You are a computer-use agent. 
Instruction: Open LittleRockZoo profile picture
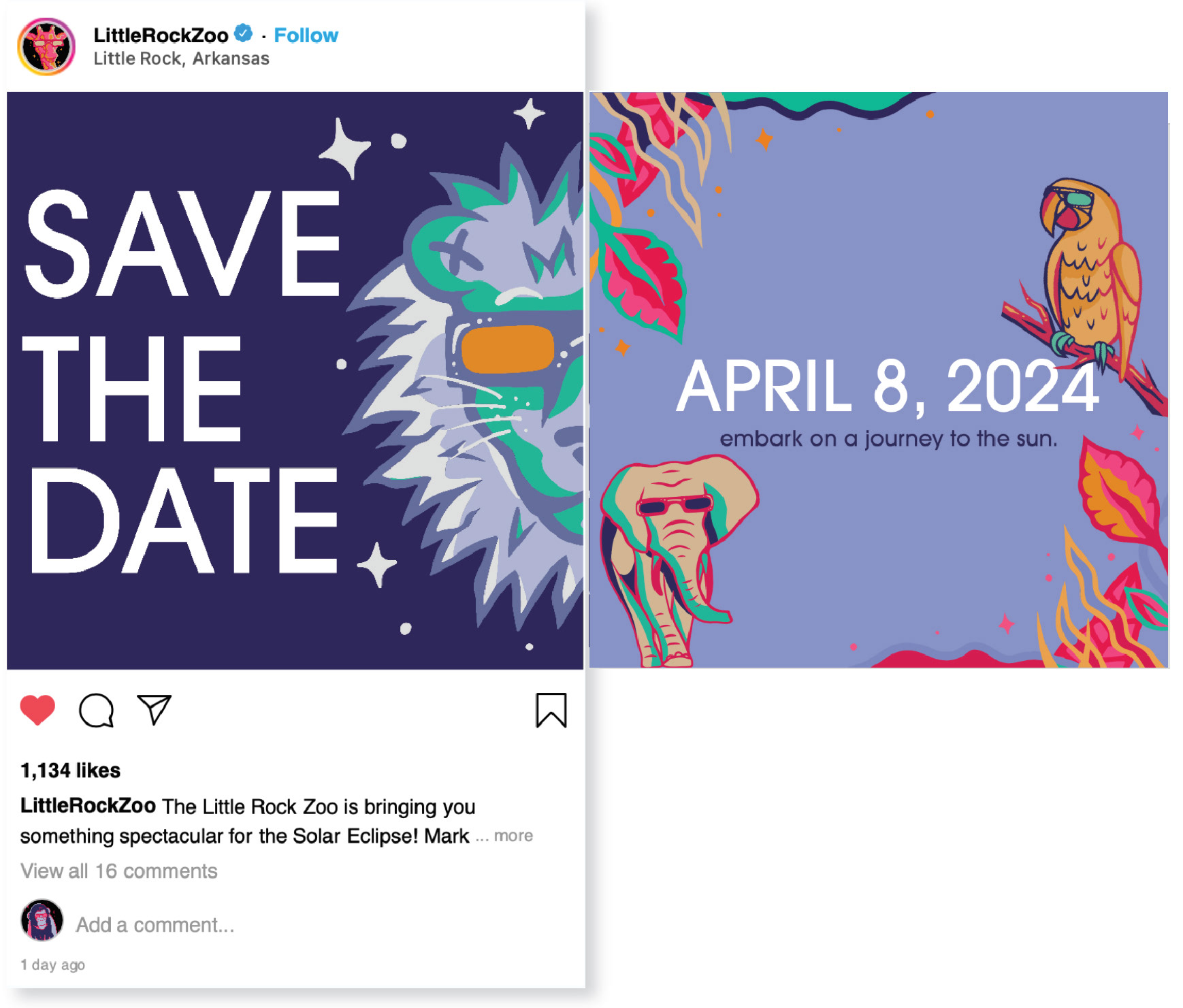pos(46,46)
